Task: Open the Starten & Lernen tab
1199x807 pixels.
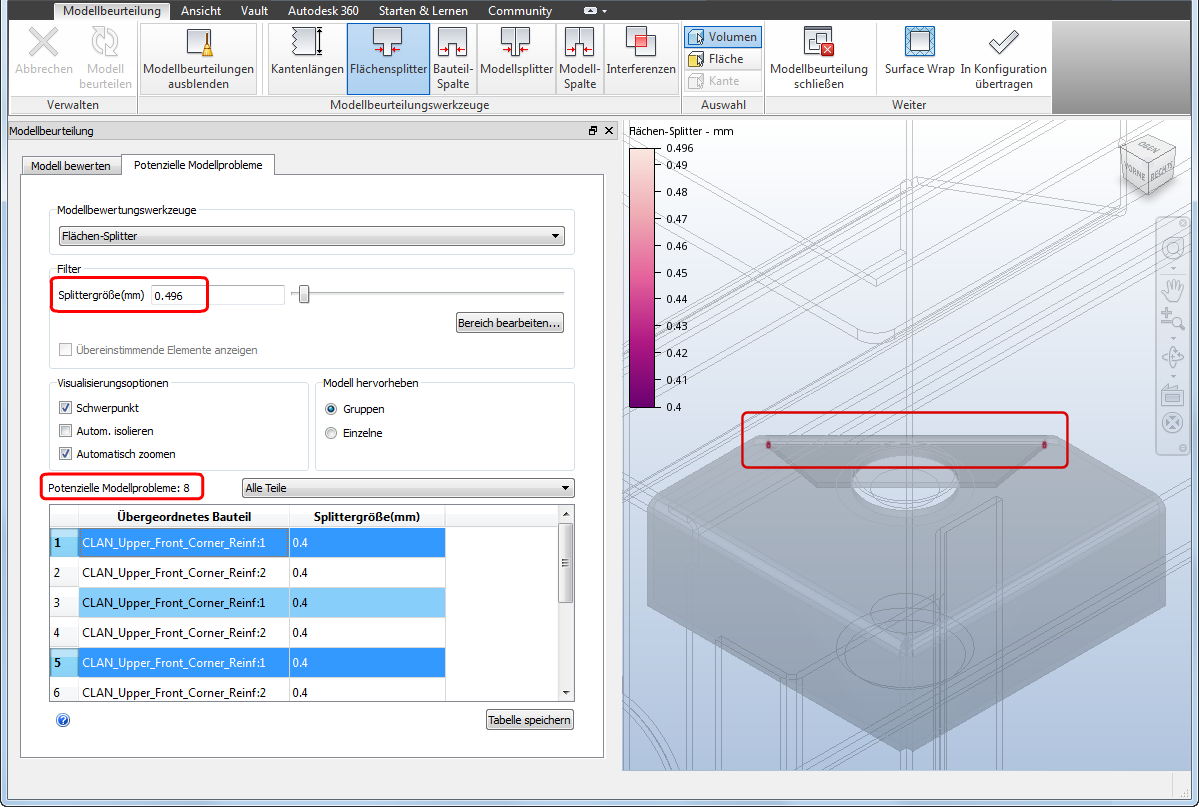Action: 423,11
